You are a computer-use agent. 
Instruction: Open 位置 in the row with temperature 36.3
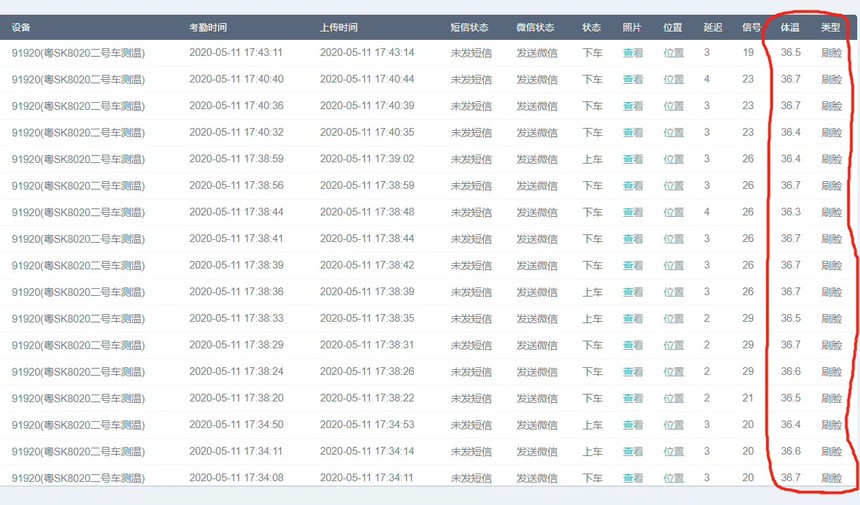(x=673, y=212)
